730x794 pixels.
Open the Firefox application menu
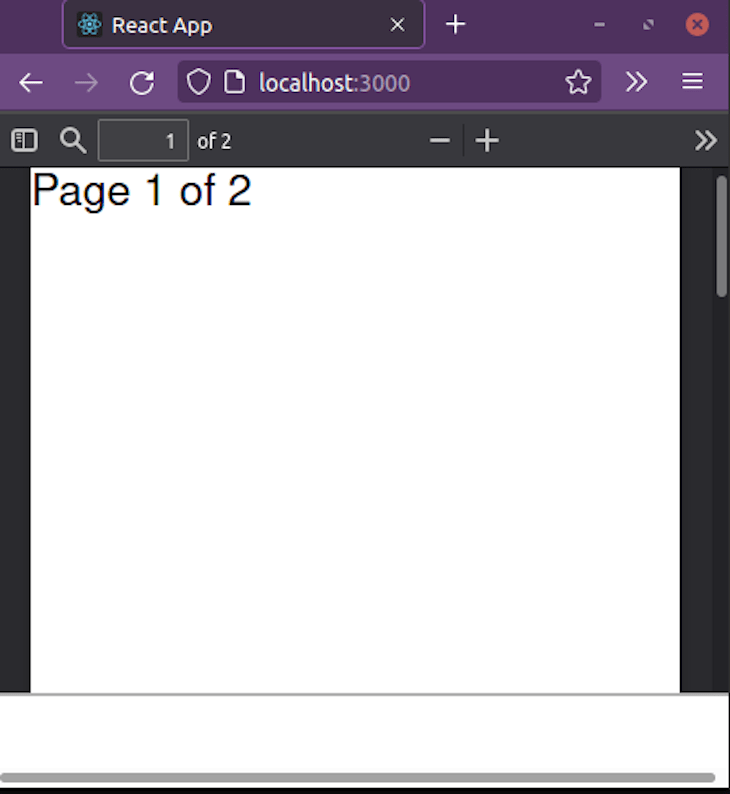pyautogui.click(x=692, y=82)
